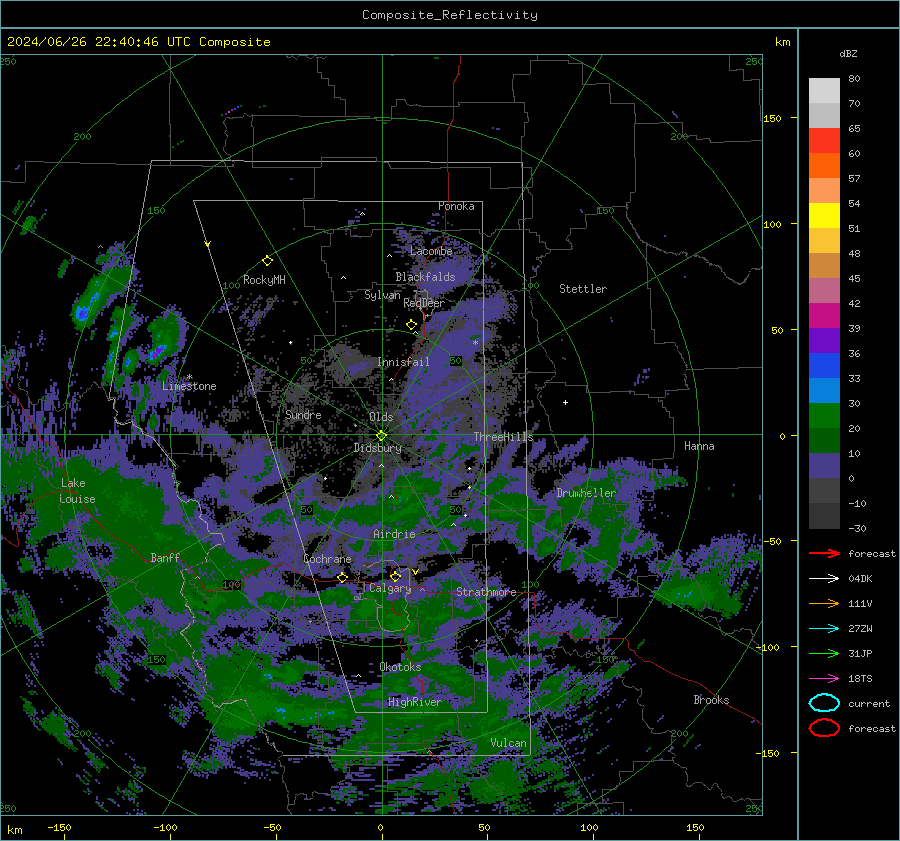Pick the green swatch below 30 dBZ
Image resolution: width=900 pixels, height=841 pixels.
click(824, 416)
